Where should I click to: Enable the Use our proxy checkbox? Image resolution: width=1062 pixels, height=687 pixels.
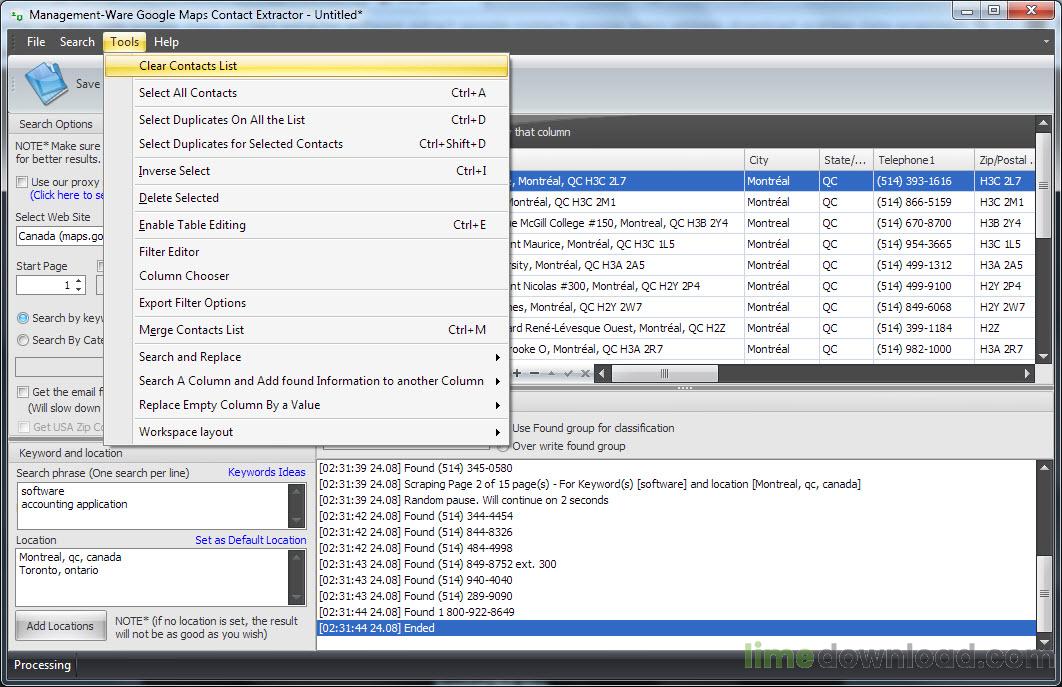(21, 180)
